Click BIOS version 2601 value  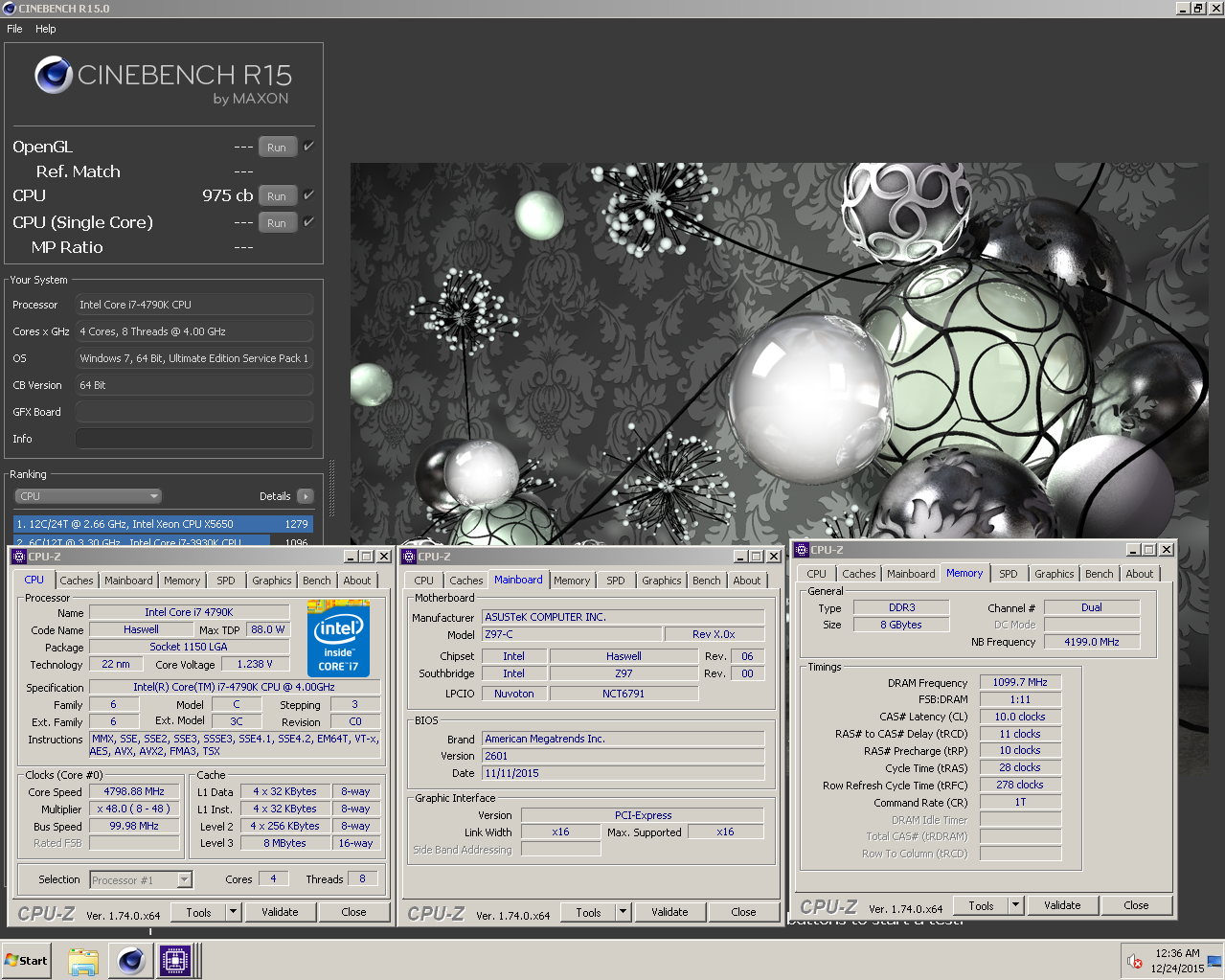pyautogui.click(x=623, y=756)
